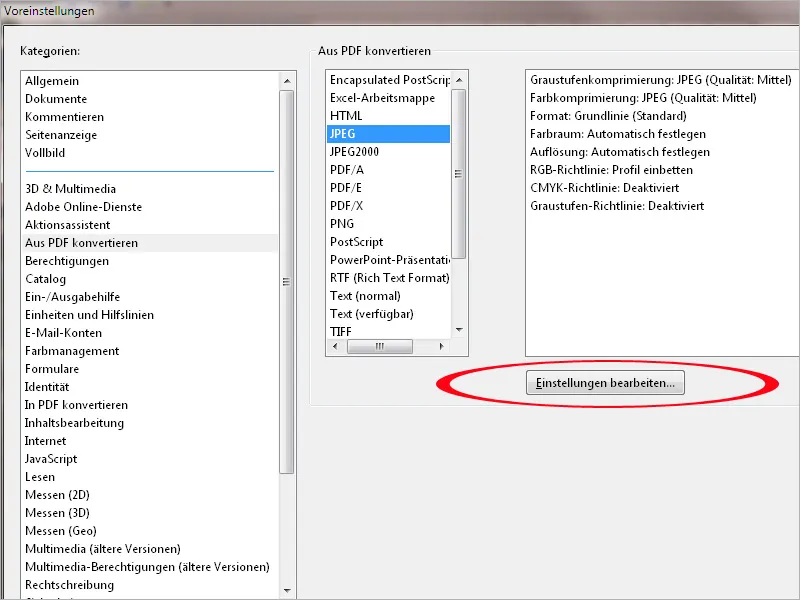Select HTML in the format list
800x600 pixels.
pos(346,116)
